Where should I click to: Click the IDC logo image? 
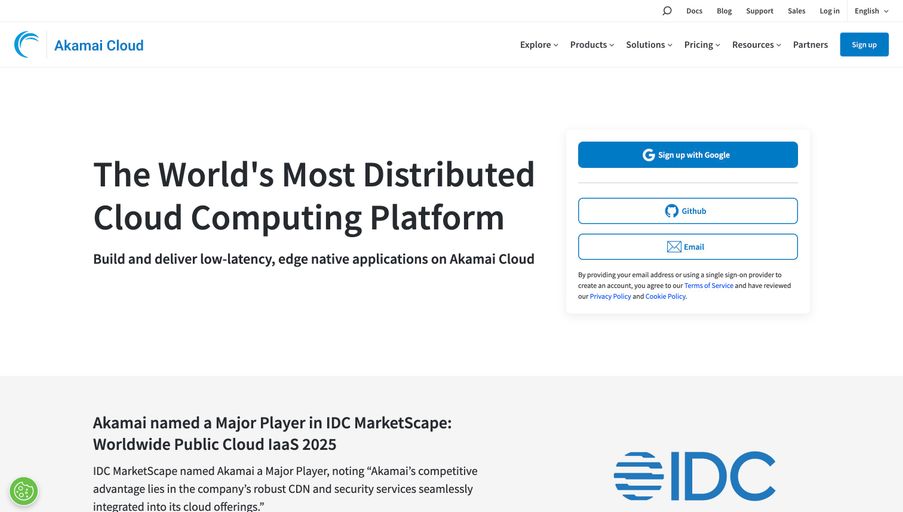(694, 476)
